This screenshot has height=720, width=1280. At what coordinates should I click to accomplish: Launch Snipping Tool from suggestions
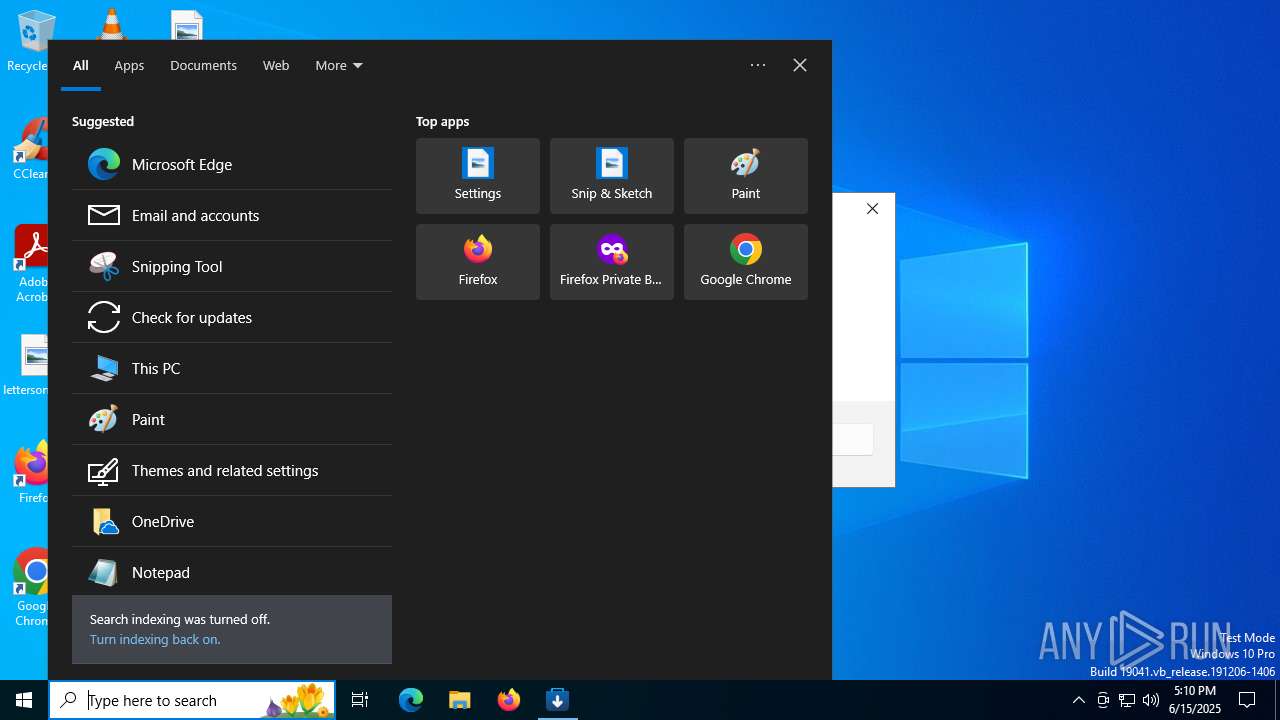tap(232, 266)
